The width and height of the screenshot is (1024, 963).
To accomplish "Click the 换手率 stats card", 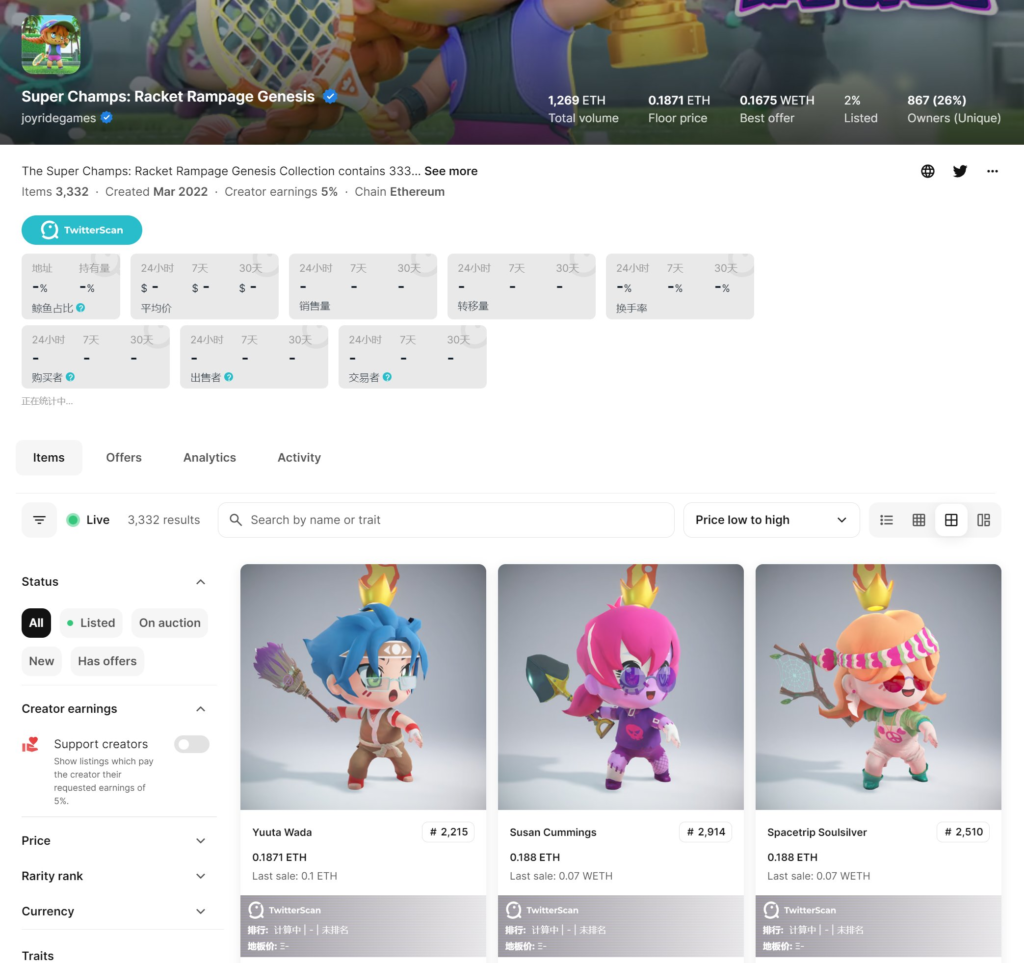I will click(x=680, y=287).
